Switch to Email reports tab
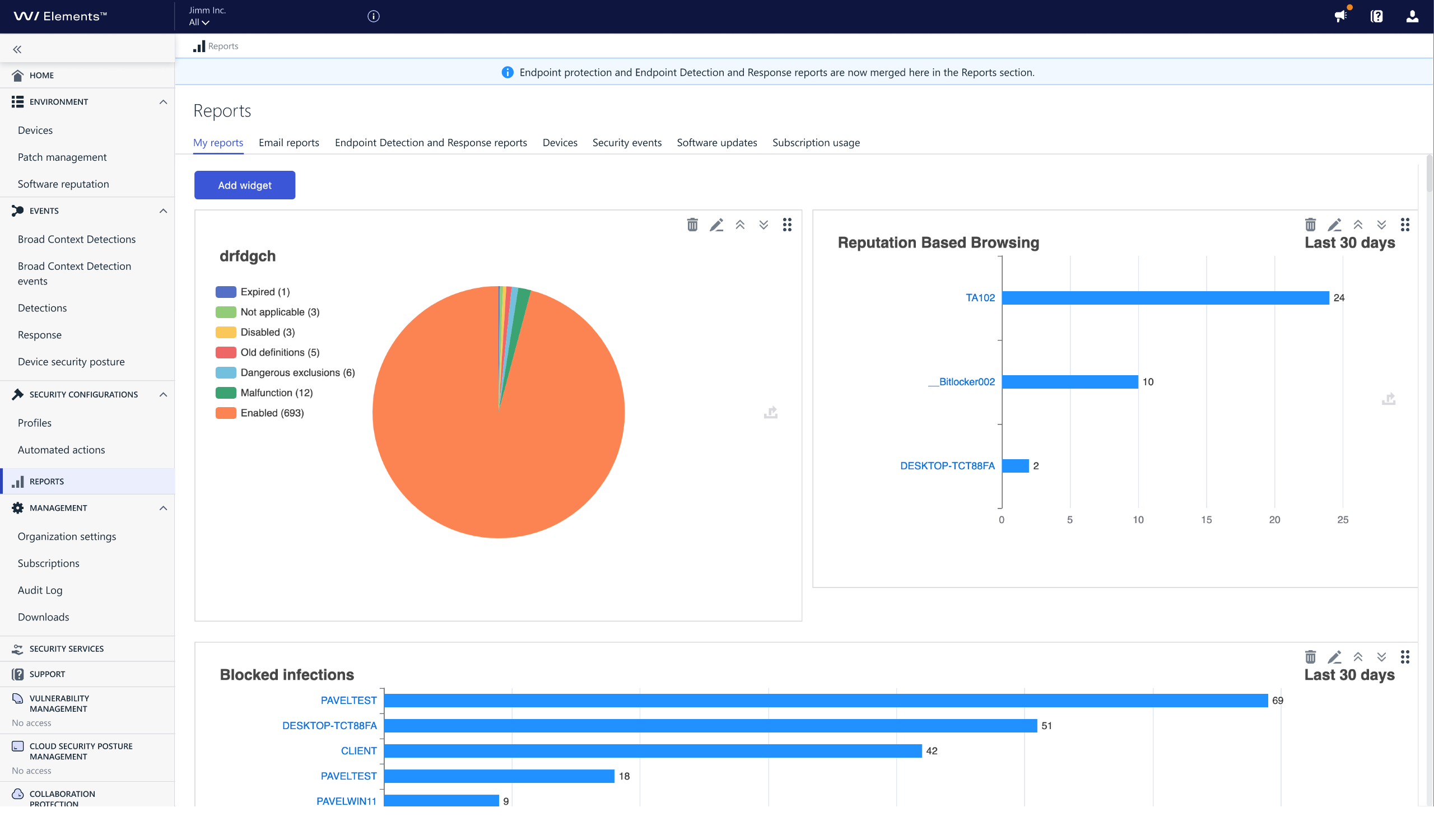This screenshot has width=1434, height=840. (x=288, y=142)
